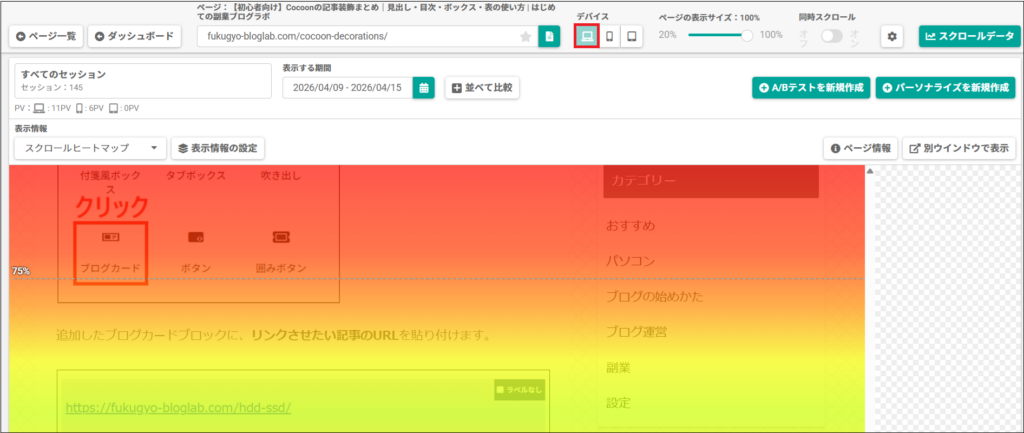Image resolution: width=1024 pixels, height=433 pixels.
Task: Click 並べて比較 button
Action: click(x=482, y=88)
